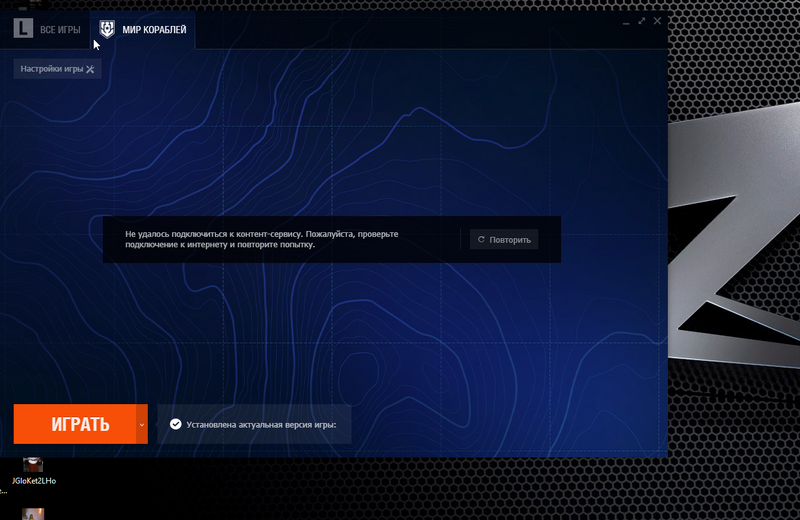Click the orange ИГРАТЬ button
Image resolution: width=800 pixels, height=520 pixels.
point(74,424)
